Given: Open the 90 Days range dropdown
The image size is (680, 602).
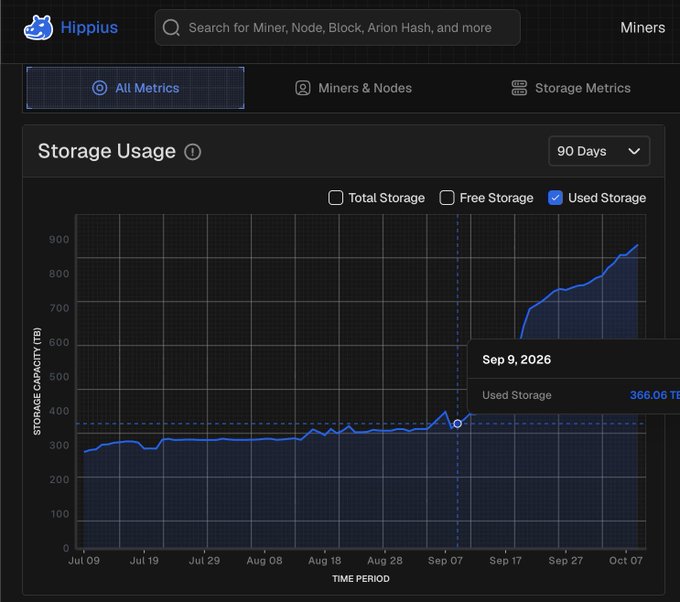Looking at the screenshot, I should tap(599, 151).
